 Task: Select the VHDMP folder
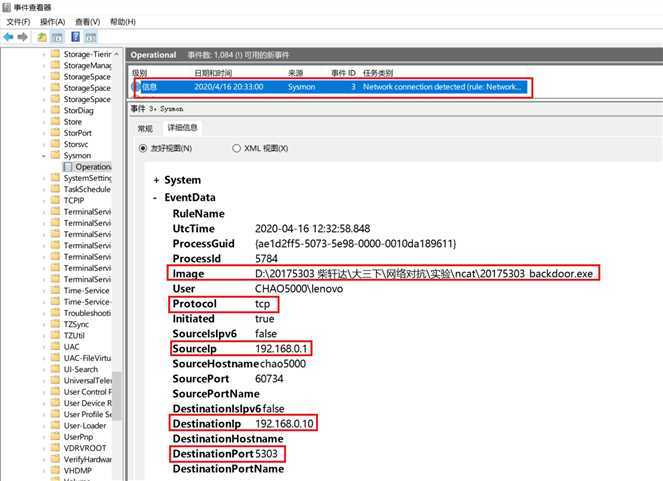78,471
